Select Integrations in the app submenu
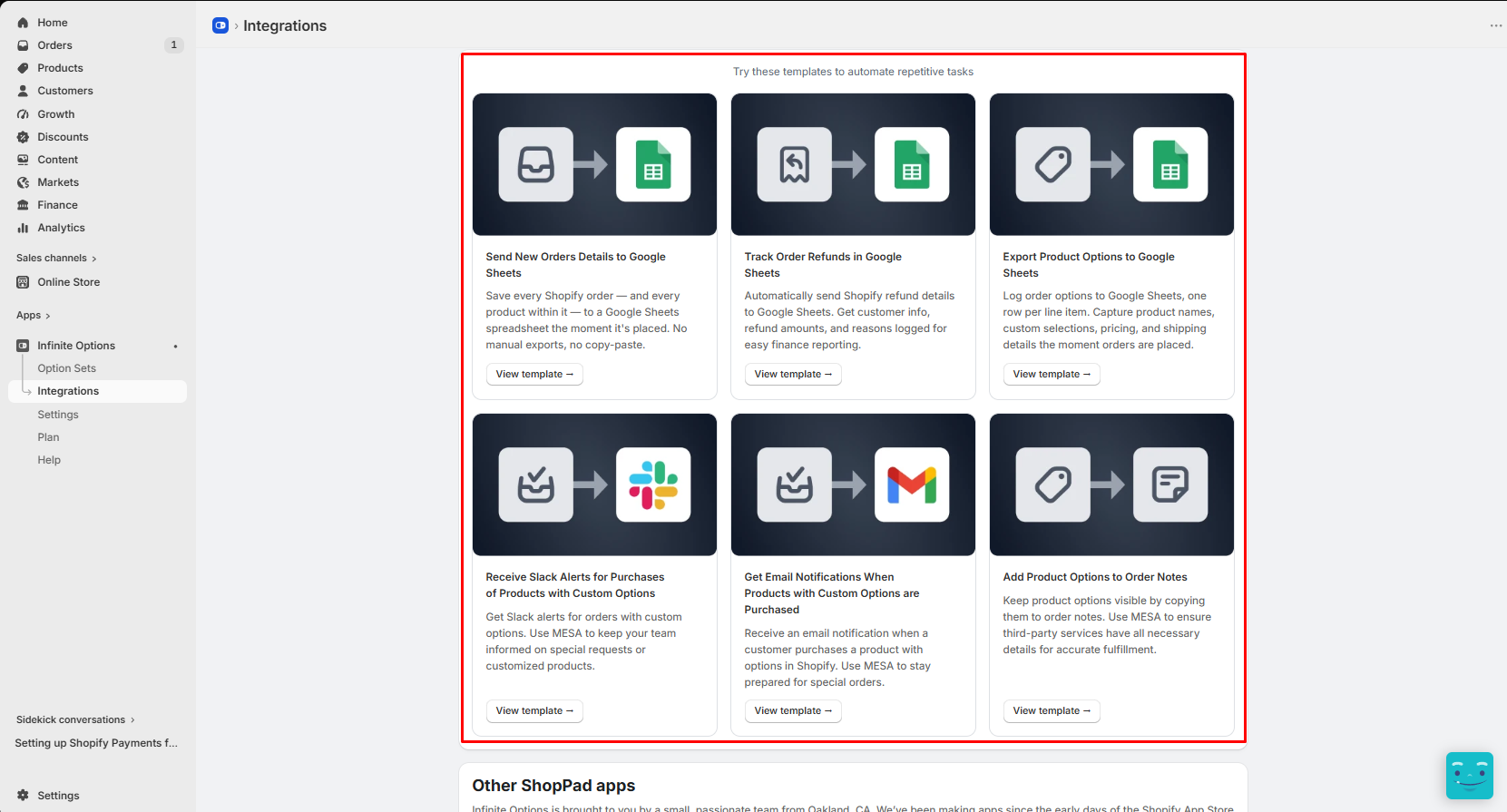This screenshot has width=1507, height=812. (98, 391)
